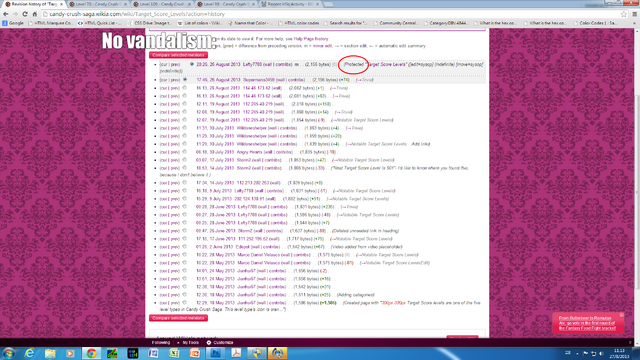
Task: Open List of colors bookmark
Action: coord(200,23)
